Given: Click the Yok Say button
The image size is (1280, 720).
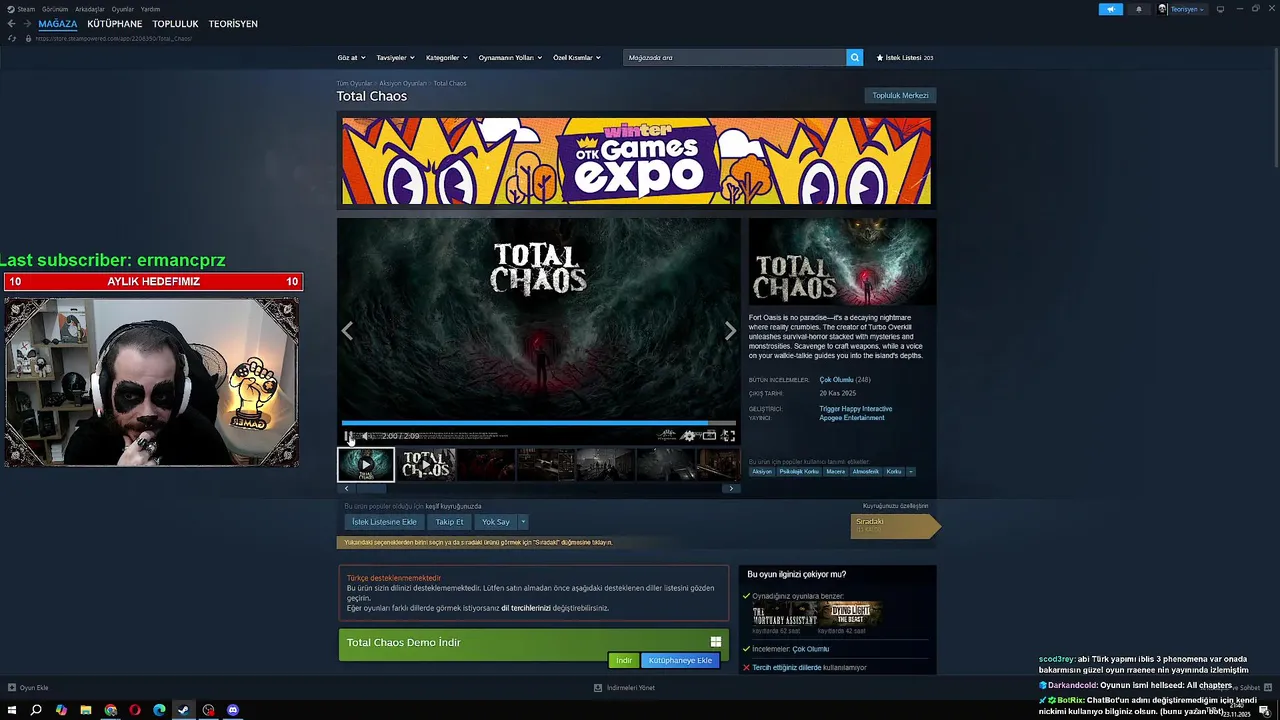Looking at the screenshot, I should point(495,522).
